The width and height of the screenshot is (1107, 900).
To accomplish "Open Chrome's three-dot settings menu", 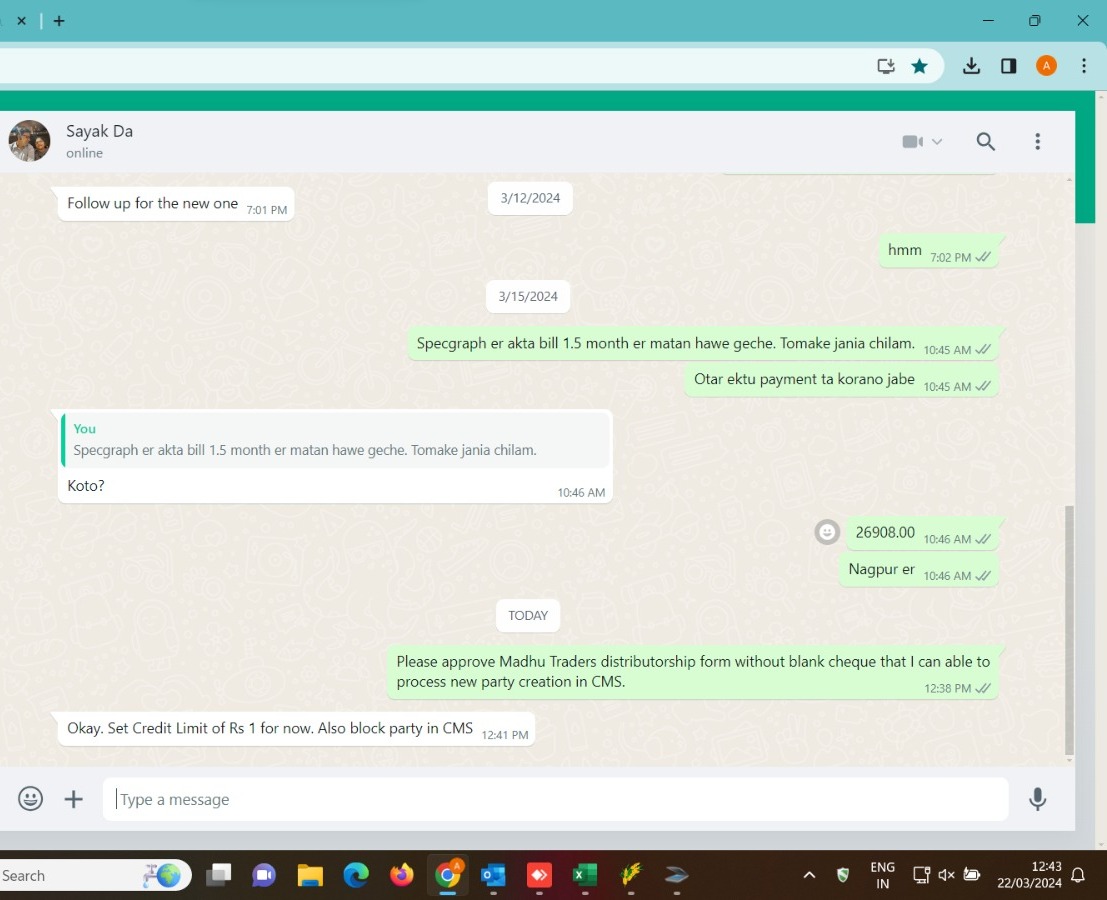I will pos(1084,66).
